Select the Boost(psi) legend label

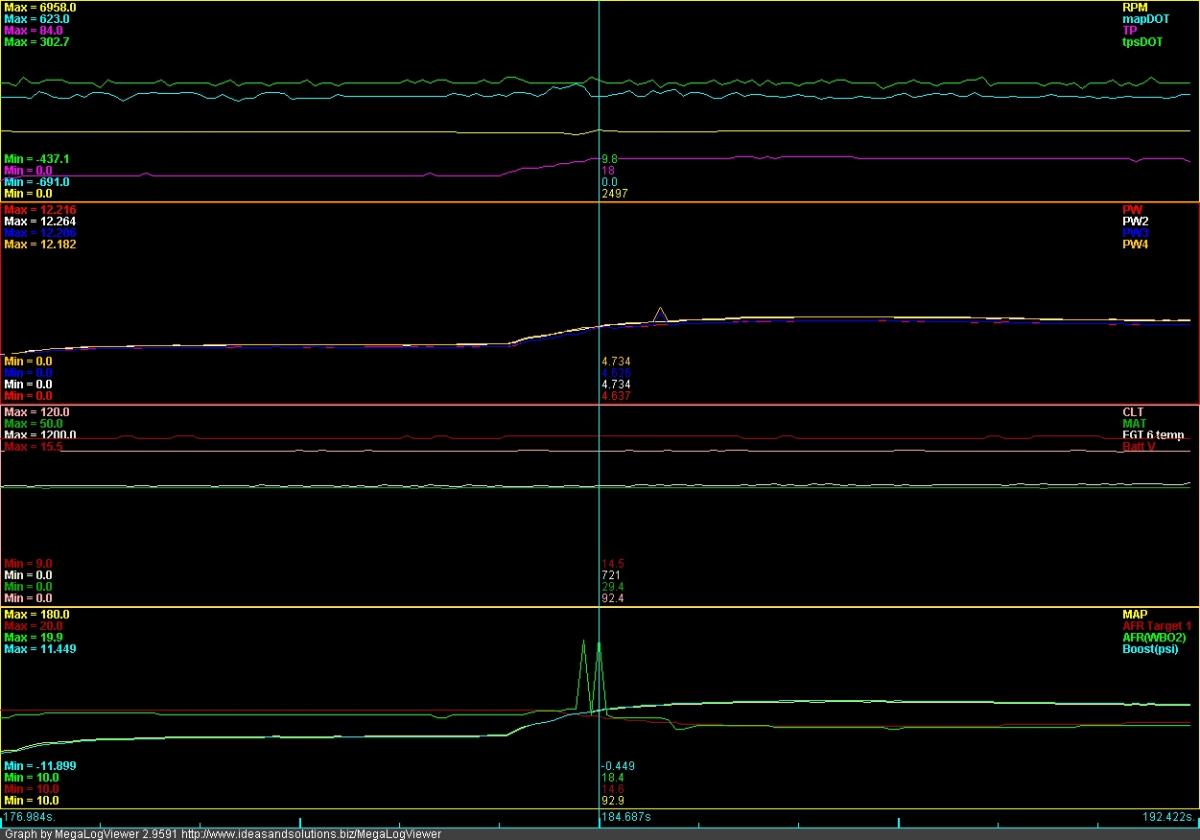1150,649
